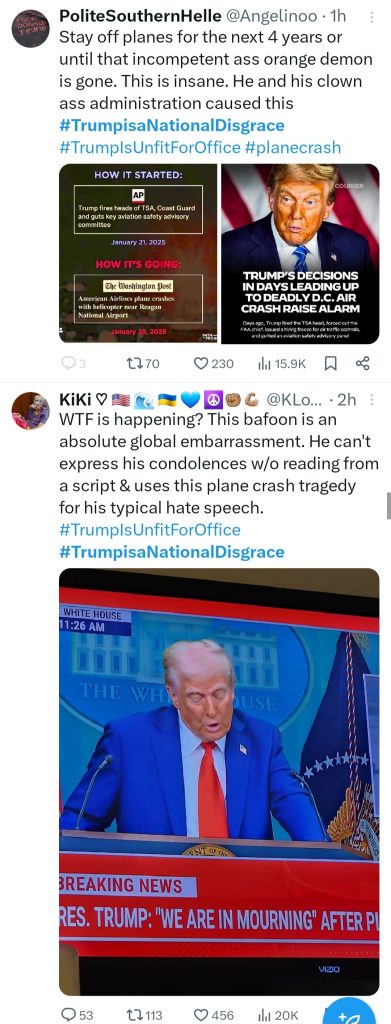Share PoliteSouthernHelle's tweet
This screenshot has width=391, height=1024.
coord(363,363)
